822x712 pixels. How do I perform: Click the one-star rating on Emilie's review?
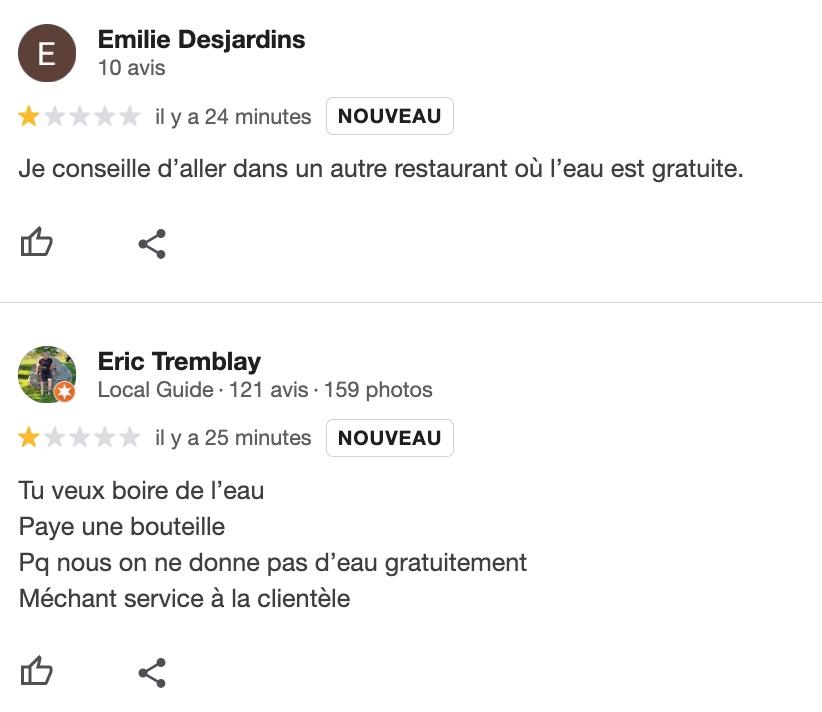pyautogui.click(x=79, y=116)
